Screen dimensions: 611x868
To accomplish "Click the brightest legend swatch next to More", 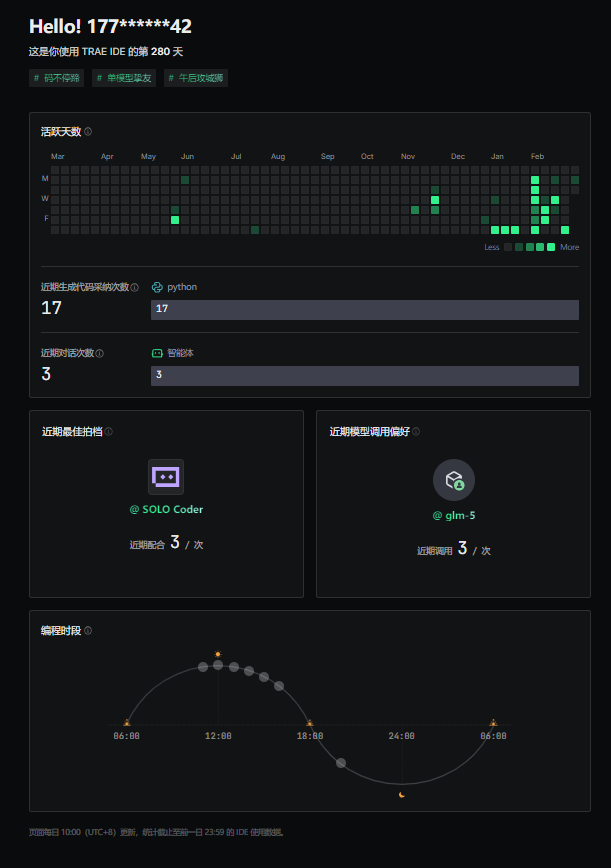I will 551,247.
